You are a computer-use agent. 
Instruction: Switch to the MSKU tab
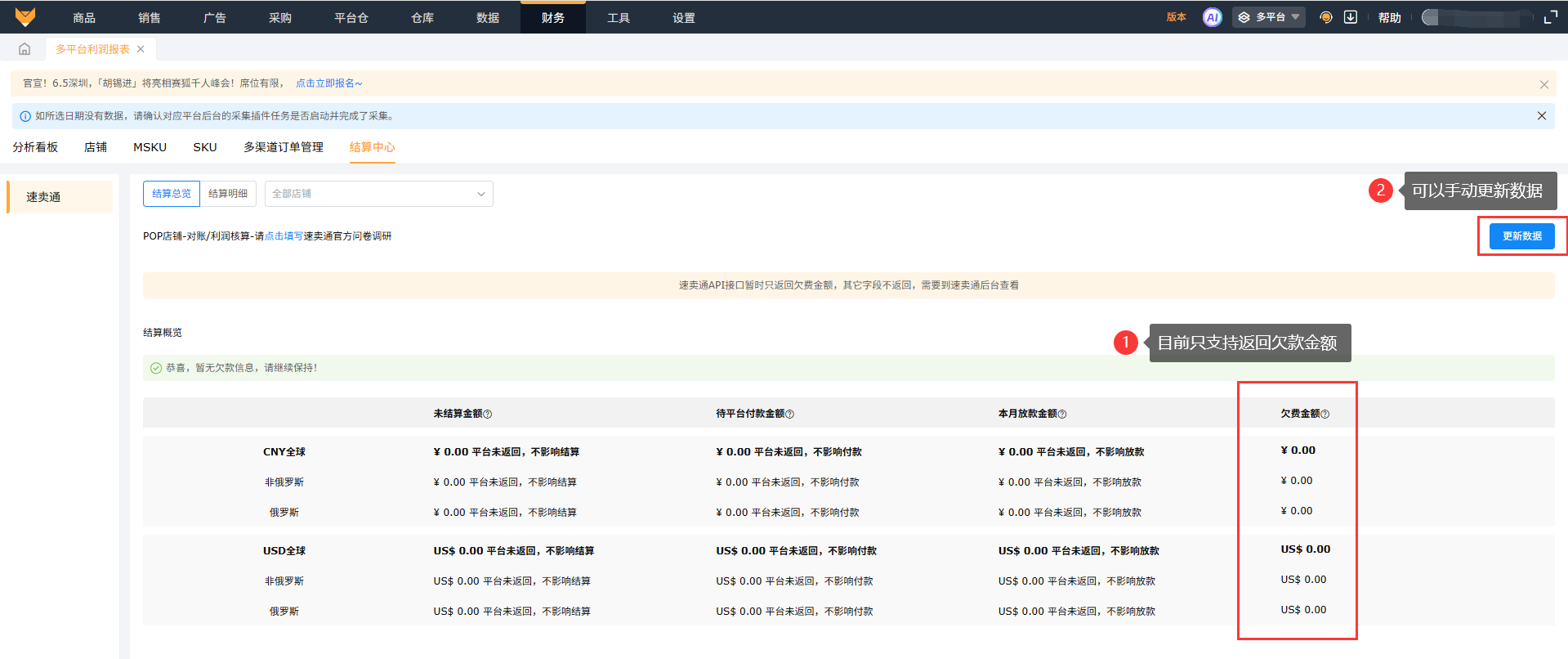point(150,147)
